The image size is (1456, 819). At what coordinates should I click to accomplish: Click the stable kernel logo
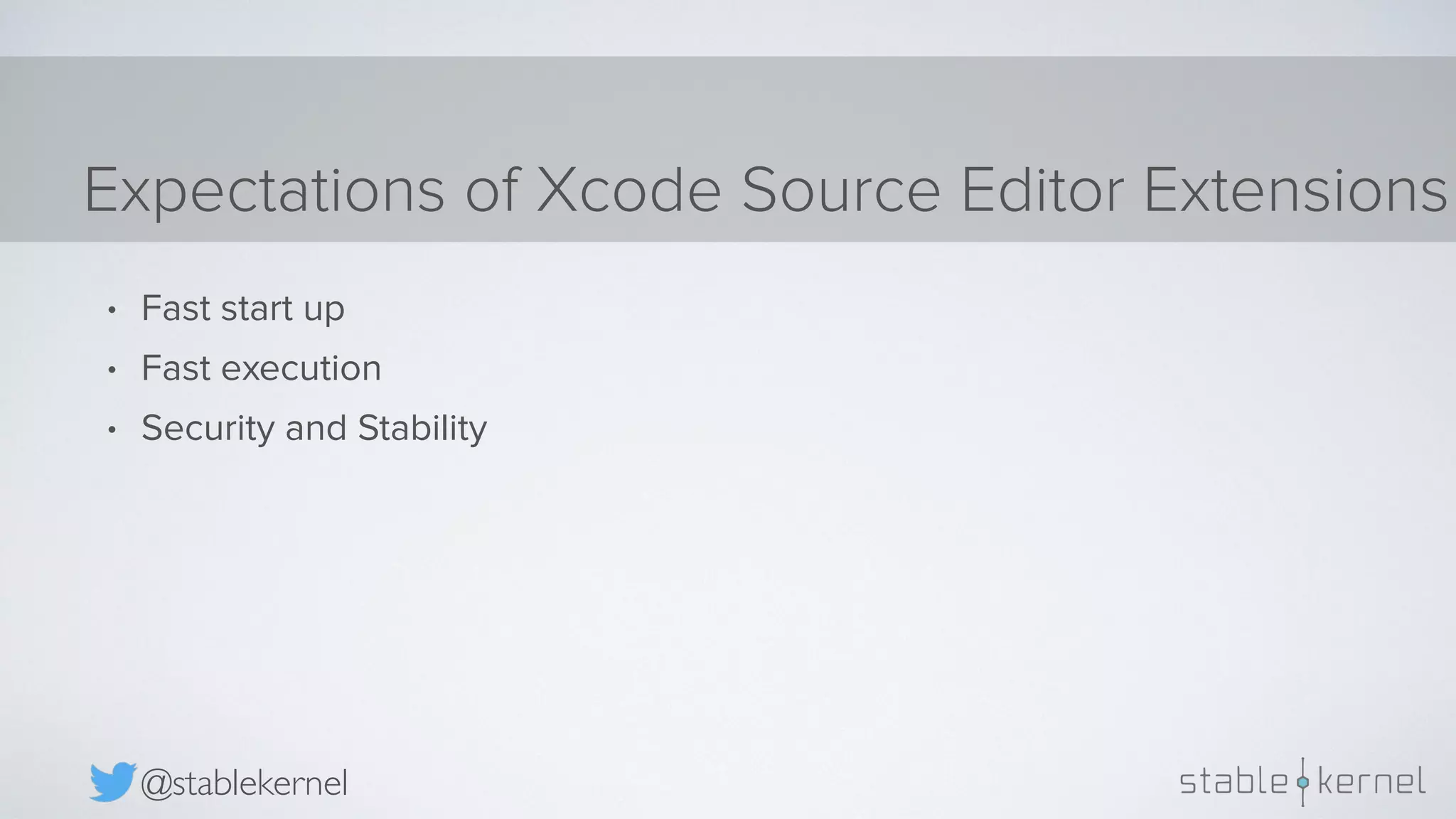click(x=1302, y=781)
